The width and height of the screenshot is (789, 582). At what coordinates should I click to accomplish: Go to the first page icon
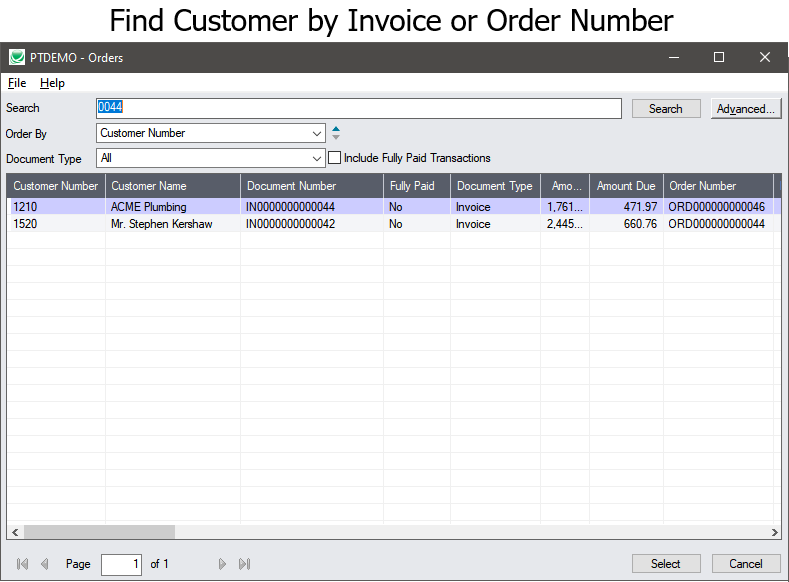pyautogui.click(x=23, y=564)
